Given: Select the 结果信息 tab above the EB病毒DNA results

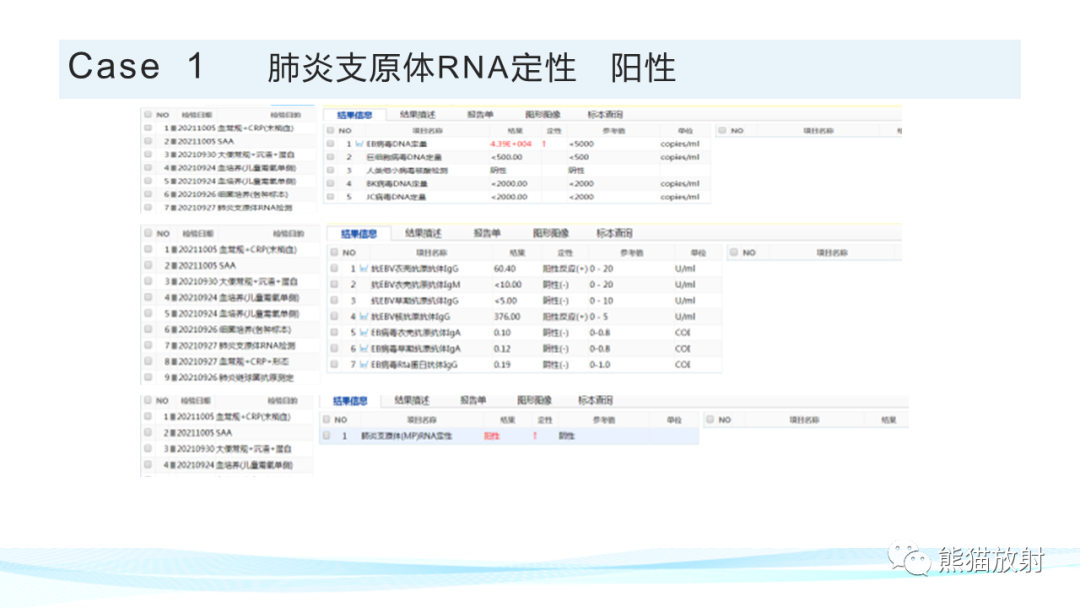Looking at the screenshot, I should (x=355, y=115).
